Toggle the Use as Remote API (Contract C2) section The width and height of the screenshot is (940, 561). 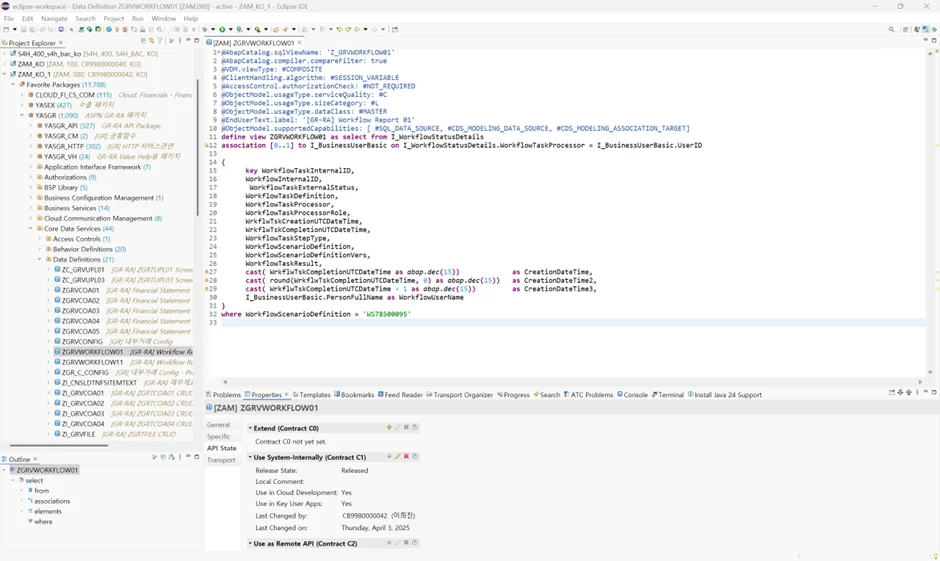coord(251,543)
